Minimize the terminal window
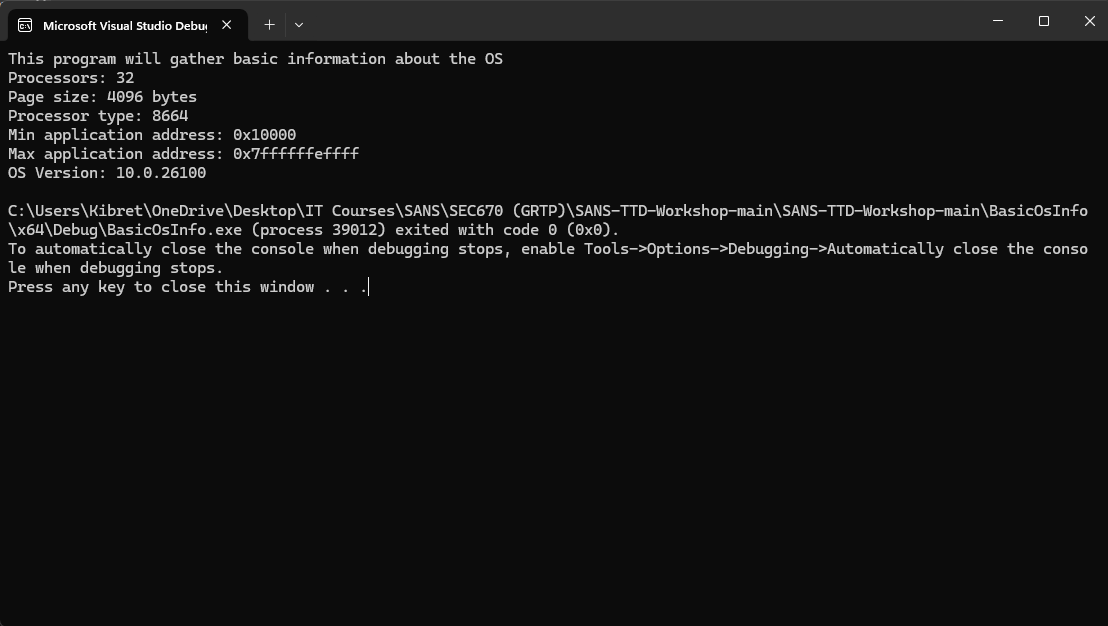Viewport: 1108px width, 626px height. pos(998,21)
